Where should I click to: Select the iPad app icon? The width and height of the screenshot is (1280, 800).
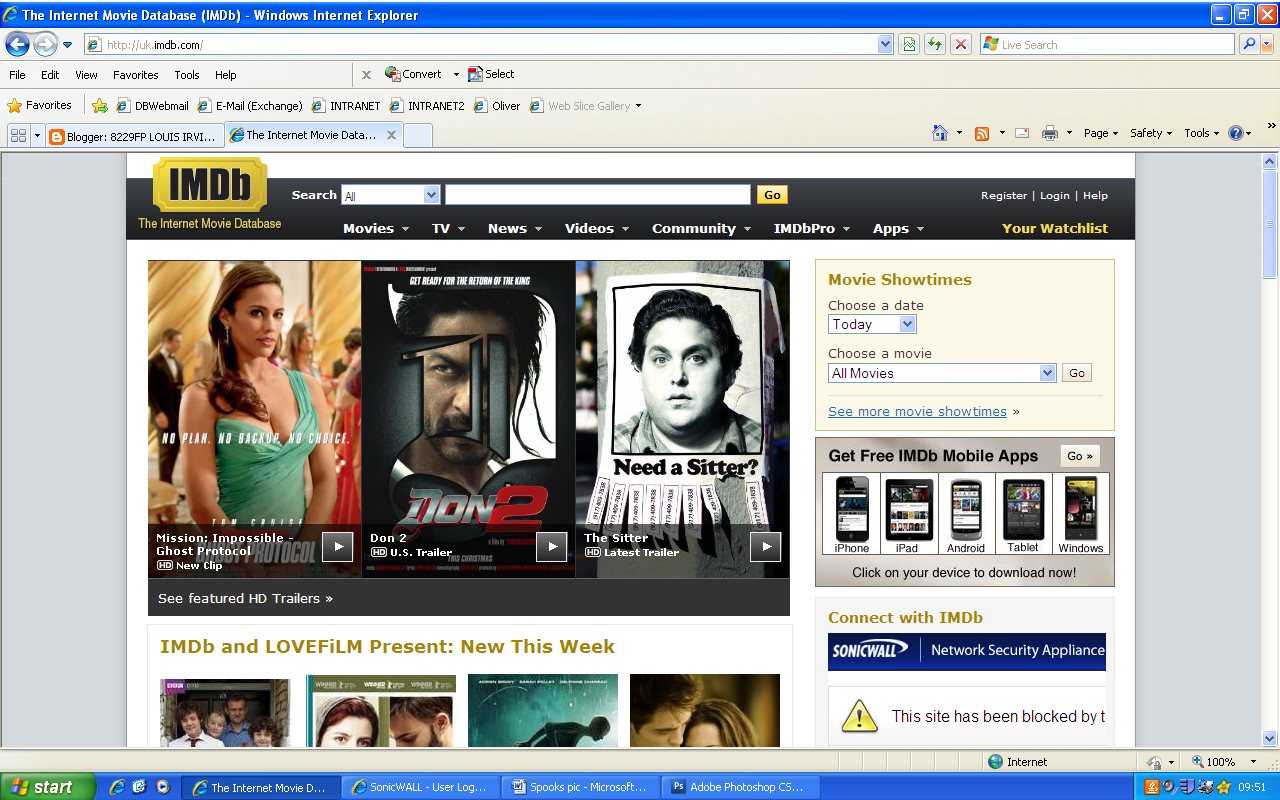pyautogui.click(x=908, y=514)
